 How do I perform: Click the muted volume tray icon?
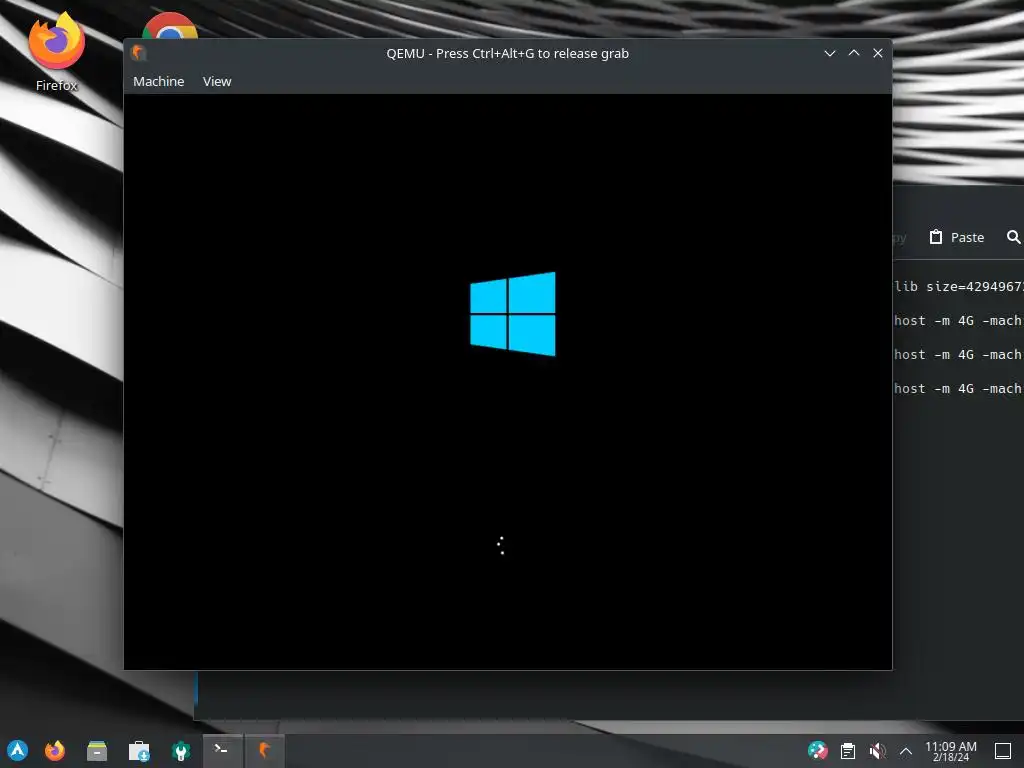tap(878, 751)
